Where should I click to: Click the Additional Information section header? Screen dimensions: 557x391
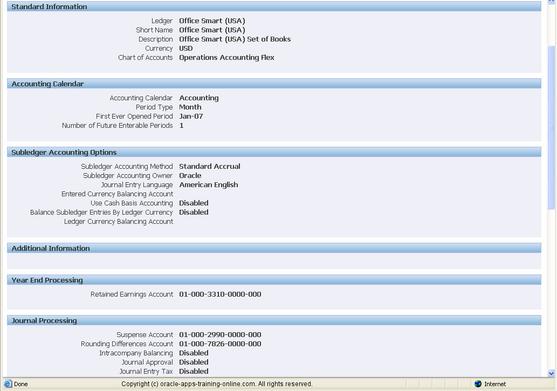(x=274, y=248)
